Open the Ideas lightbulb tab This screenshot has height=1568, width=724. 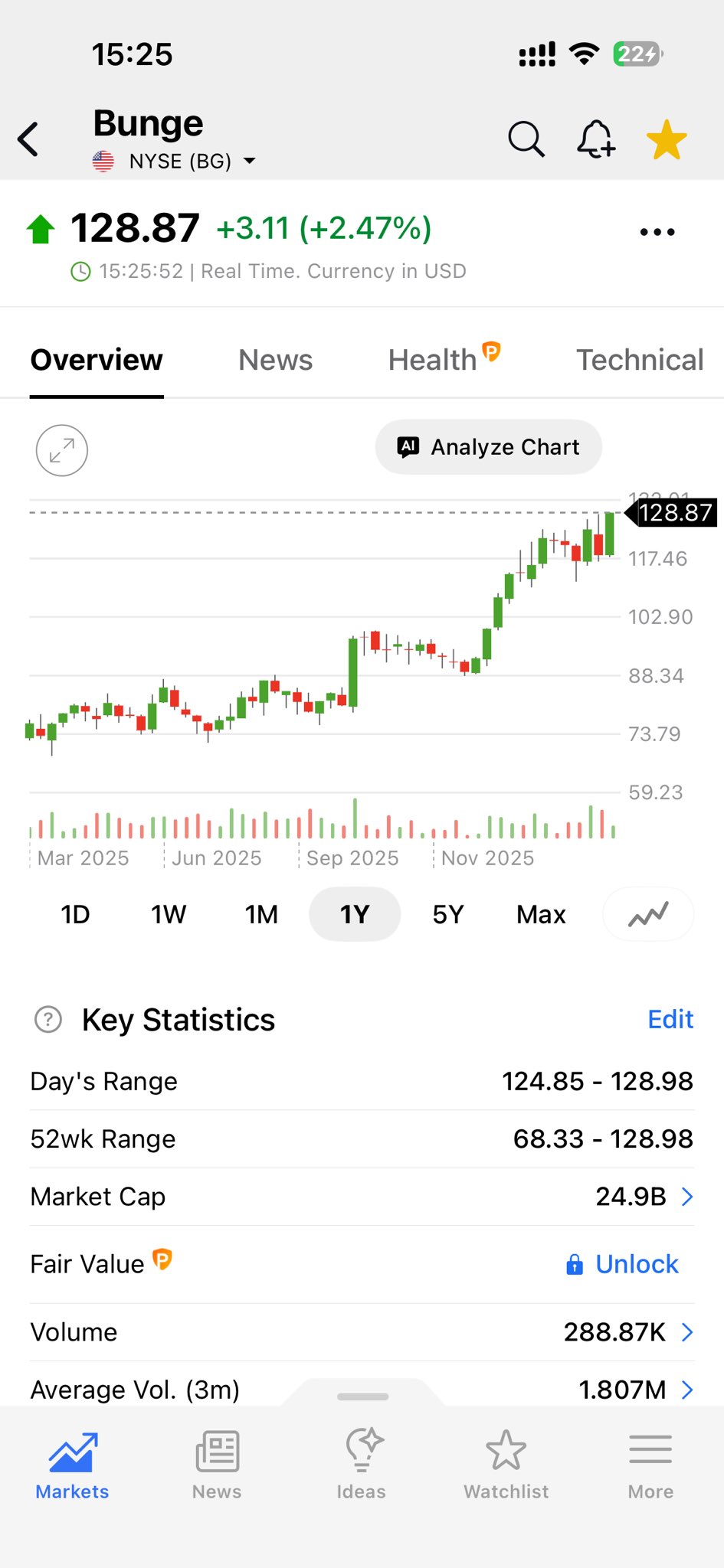[x=362, y=1464]
